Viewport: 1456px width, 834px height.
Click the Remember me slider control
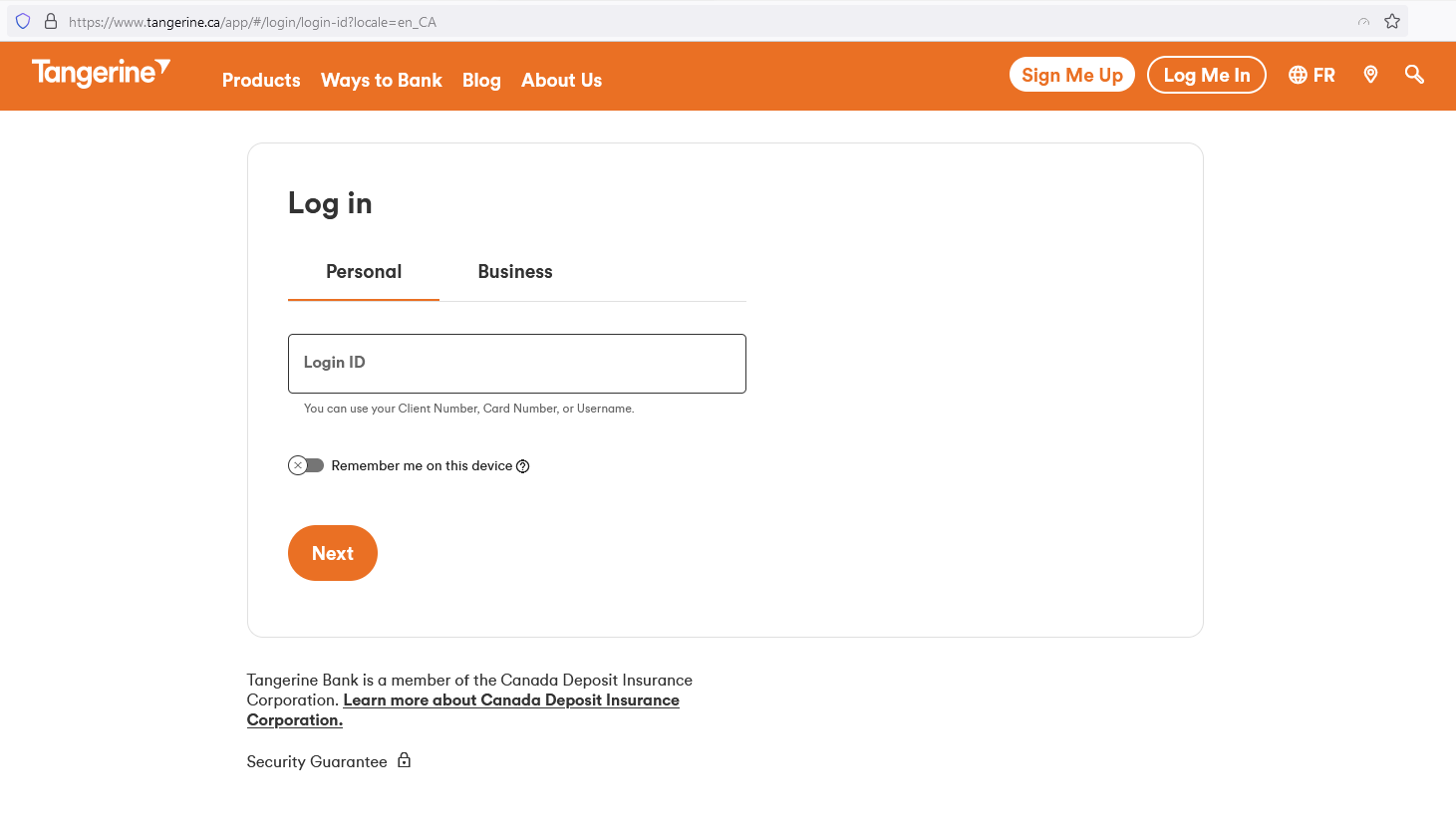(x=306, y=464)
